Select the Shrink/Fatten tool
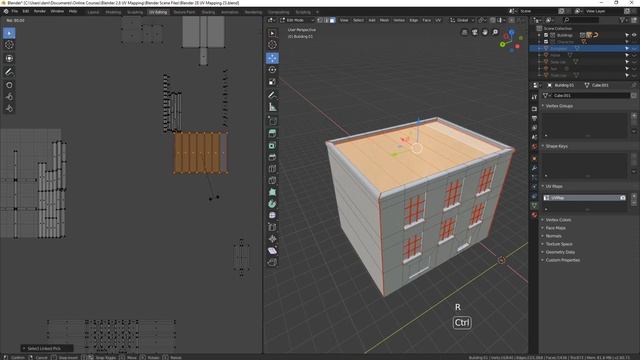This screenshot has height=360, width=640. 272,239
